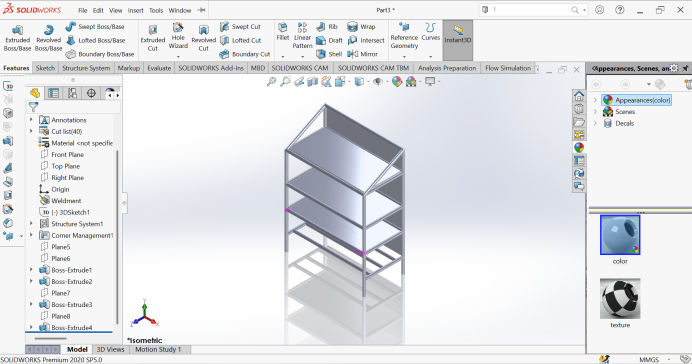
Task: Select the Swept Cut tool
Action: click(241, 26)
